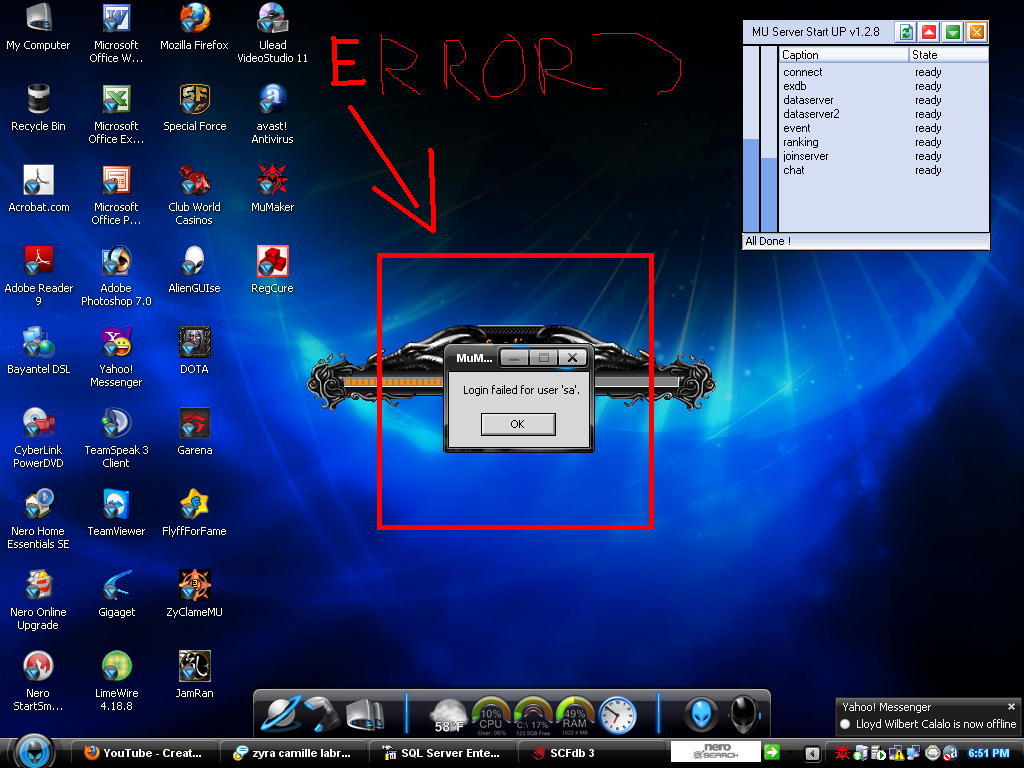1024x768 pixels.
Task: Open Mozilla Firefox from the desktop
Action: click(x=194, y=26)
